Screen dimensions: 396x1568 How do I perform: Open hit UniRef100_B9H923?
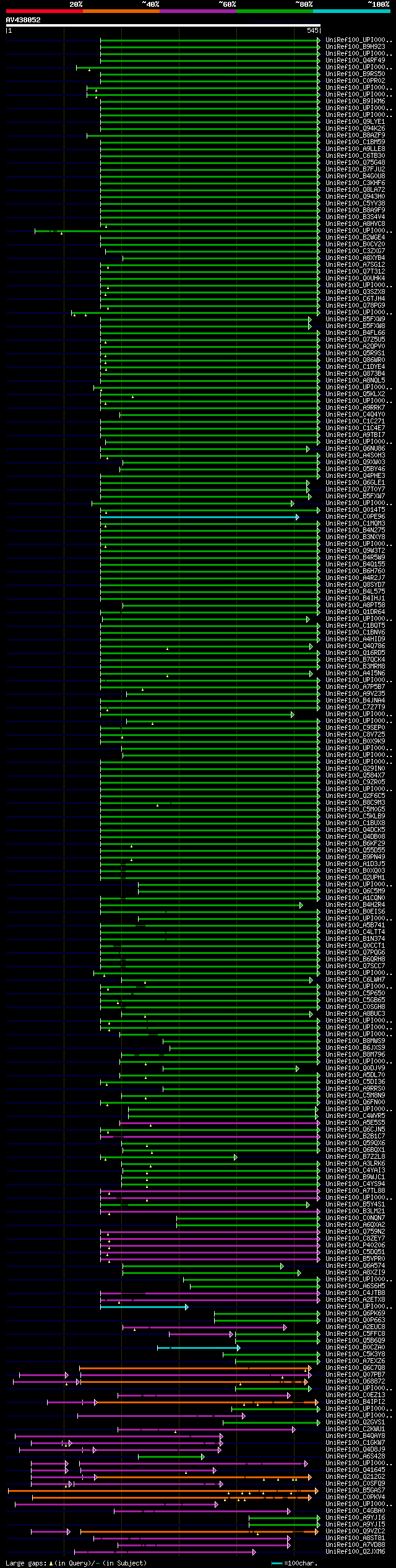[355, 46]
